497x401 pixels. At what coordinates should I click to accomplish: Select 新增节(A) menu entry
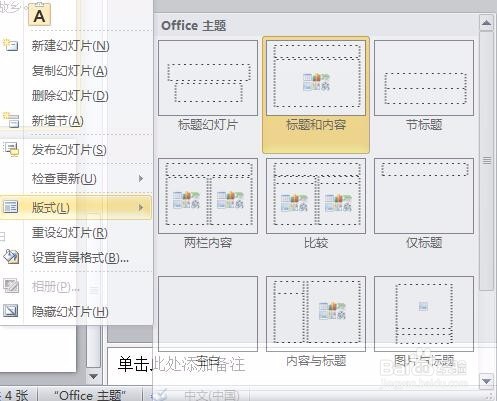tap(57, 121)
